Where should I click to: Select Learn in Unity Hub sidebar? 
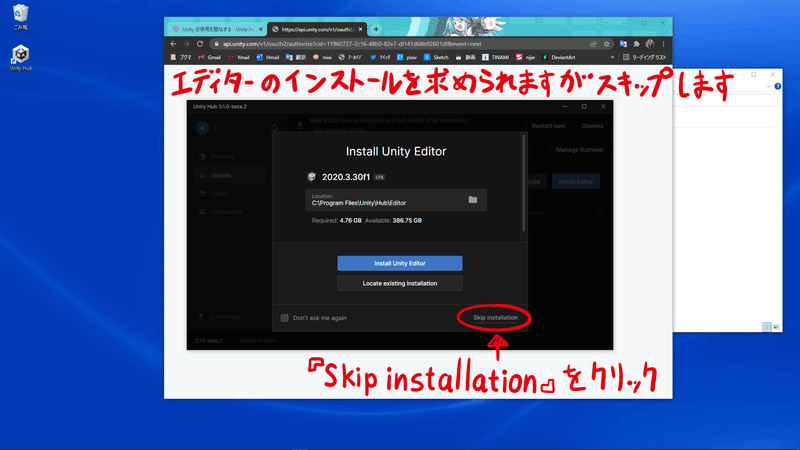219,193
